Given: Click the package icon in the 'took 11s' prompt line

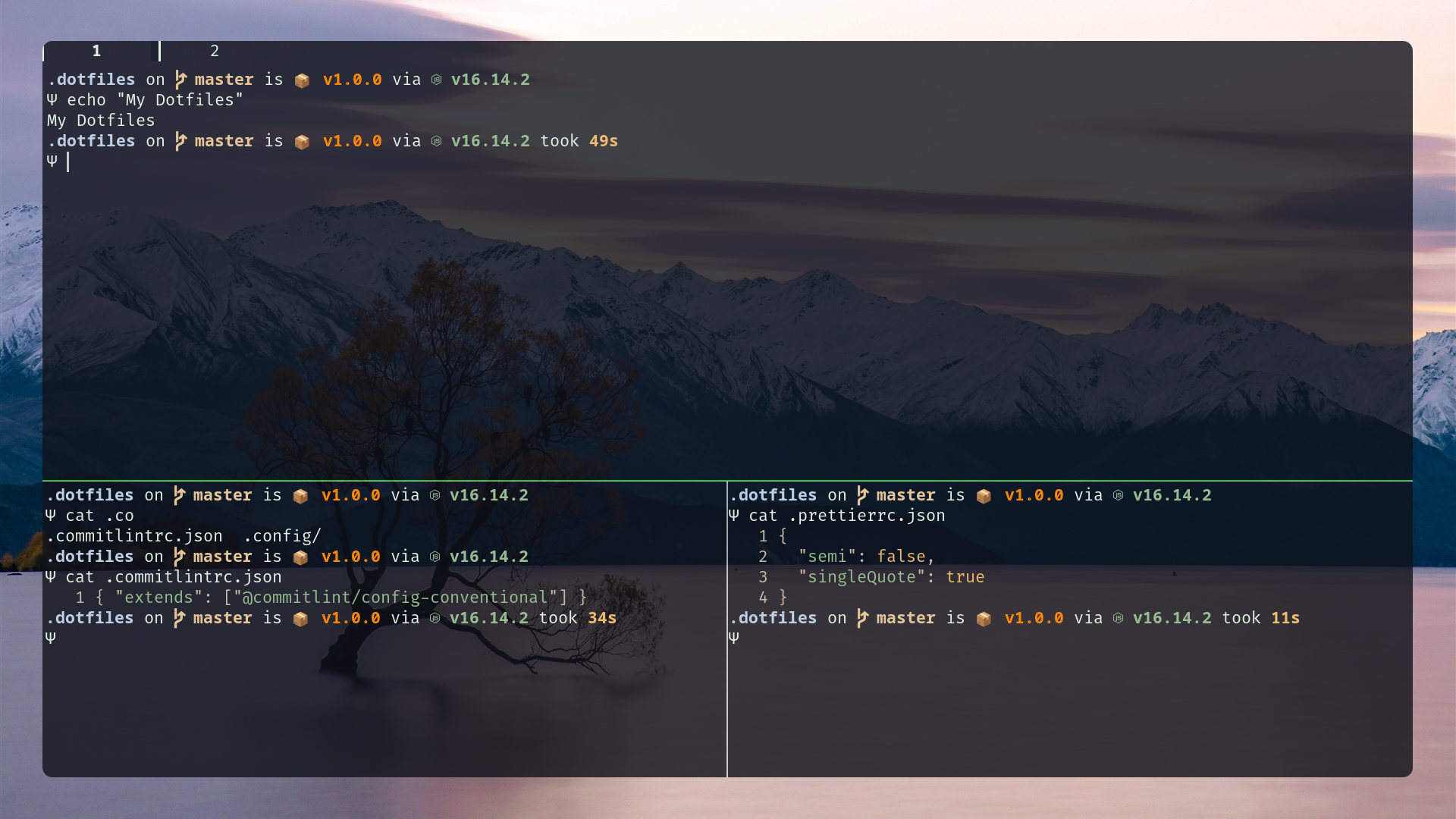Looking at the screenshot, I should [984, 619].
